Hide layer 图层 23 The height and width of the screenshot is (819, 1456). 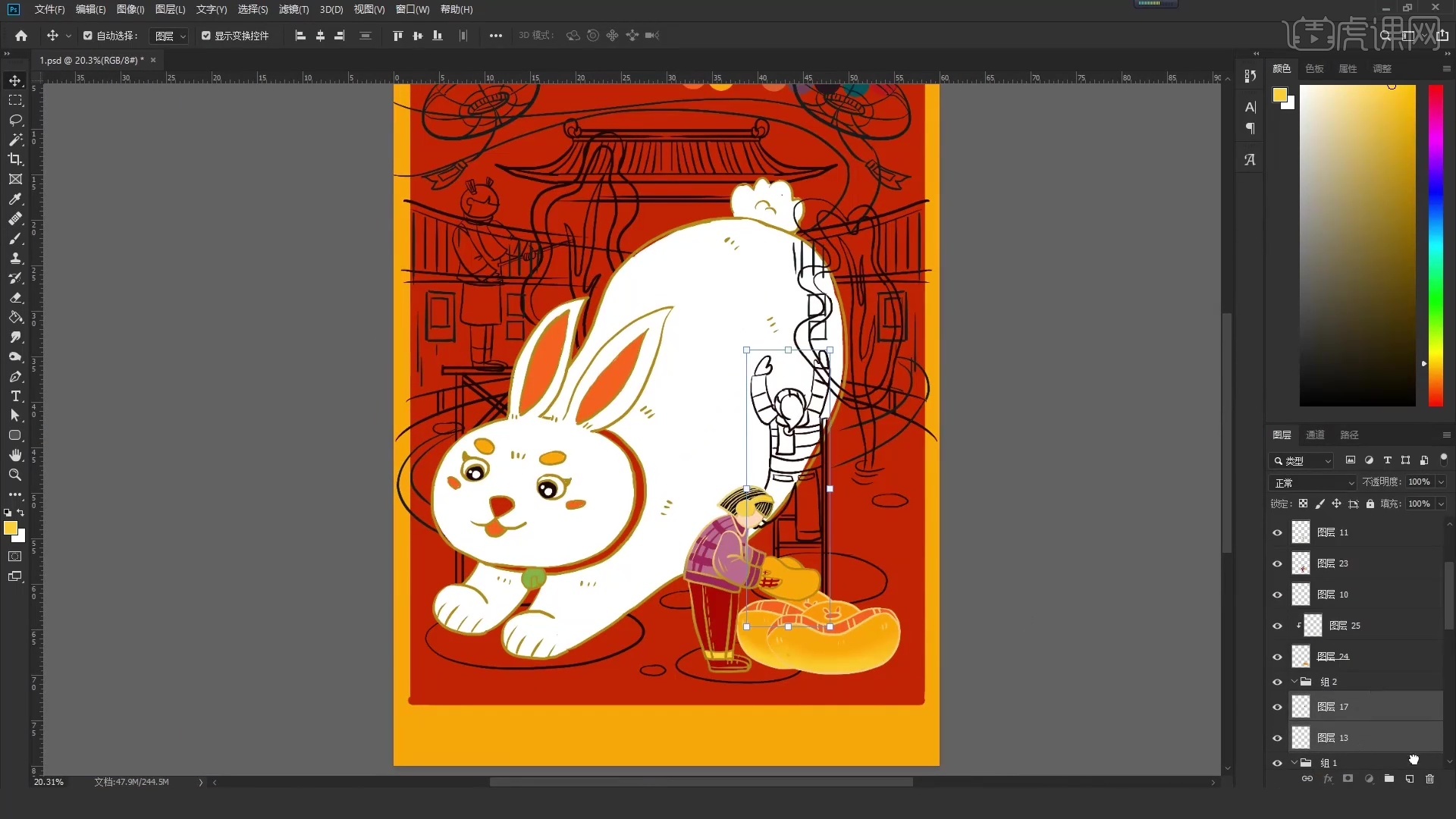pos(1277,563)
